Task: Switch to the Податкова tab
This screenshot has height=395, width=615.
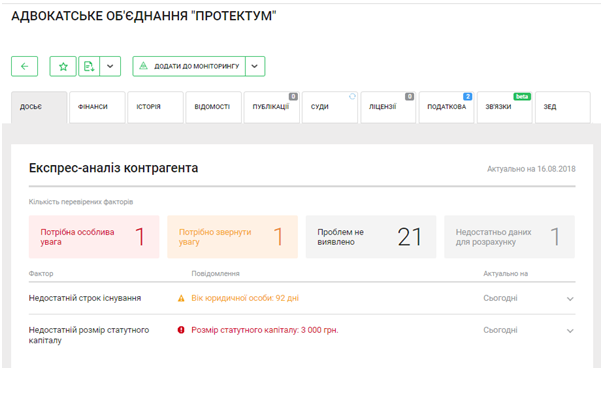Action: [x=446, y=107]
